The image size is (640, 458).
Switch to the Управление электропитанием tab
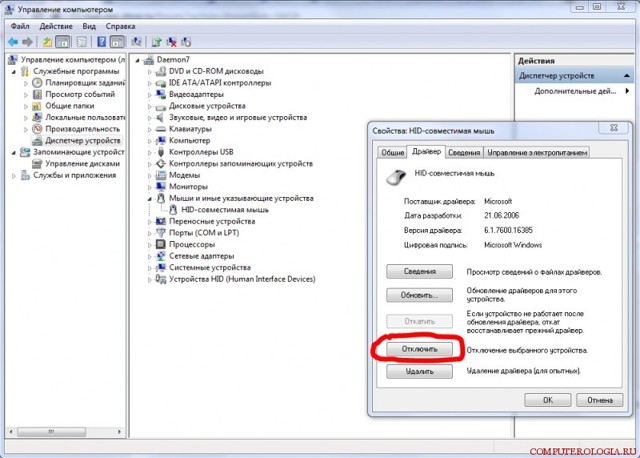coord(537,152)
